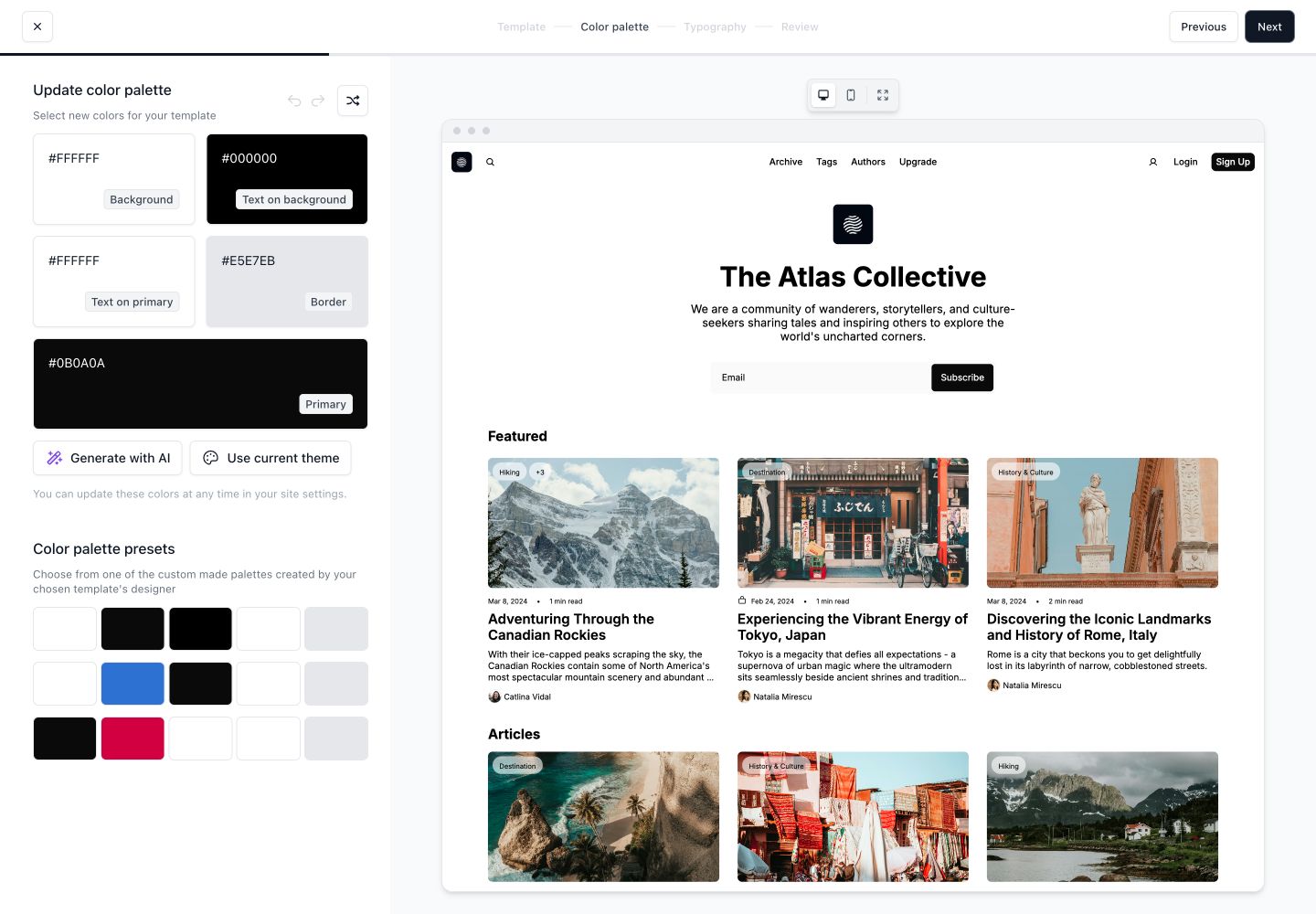The image size is (1316, 914).
Task: Generate a palette with AI
Action: click(x=108, y=458)
